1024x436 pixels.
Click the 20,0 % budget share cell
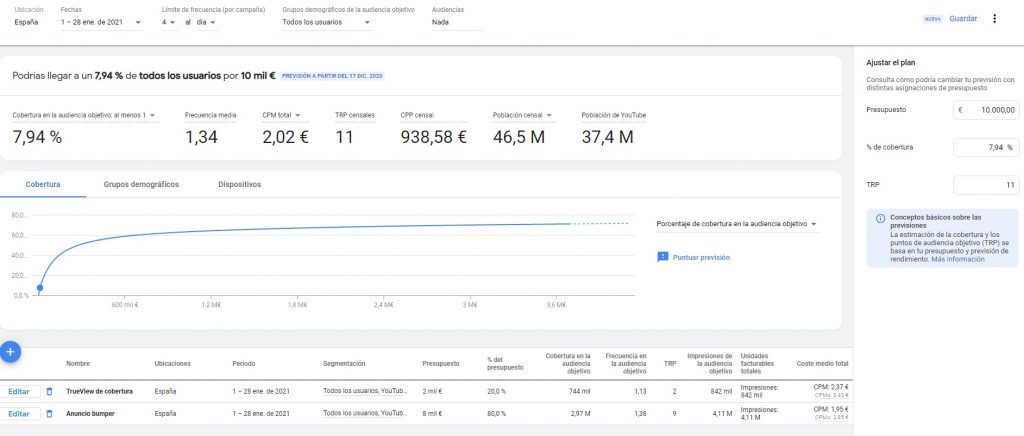tap(496, 392)
